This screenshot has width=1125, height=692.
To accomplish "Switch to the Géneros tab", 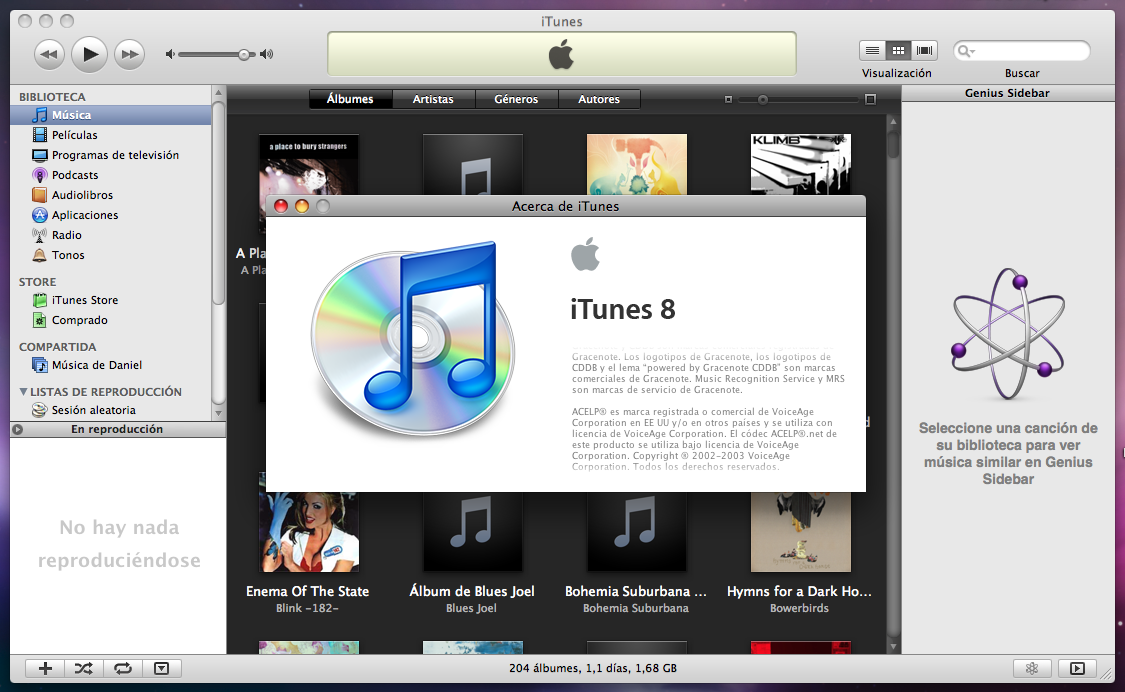I will point(516,99).
